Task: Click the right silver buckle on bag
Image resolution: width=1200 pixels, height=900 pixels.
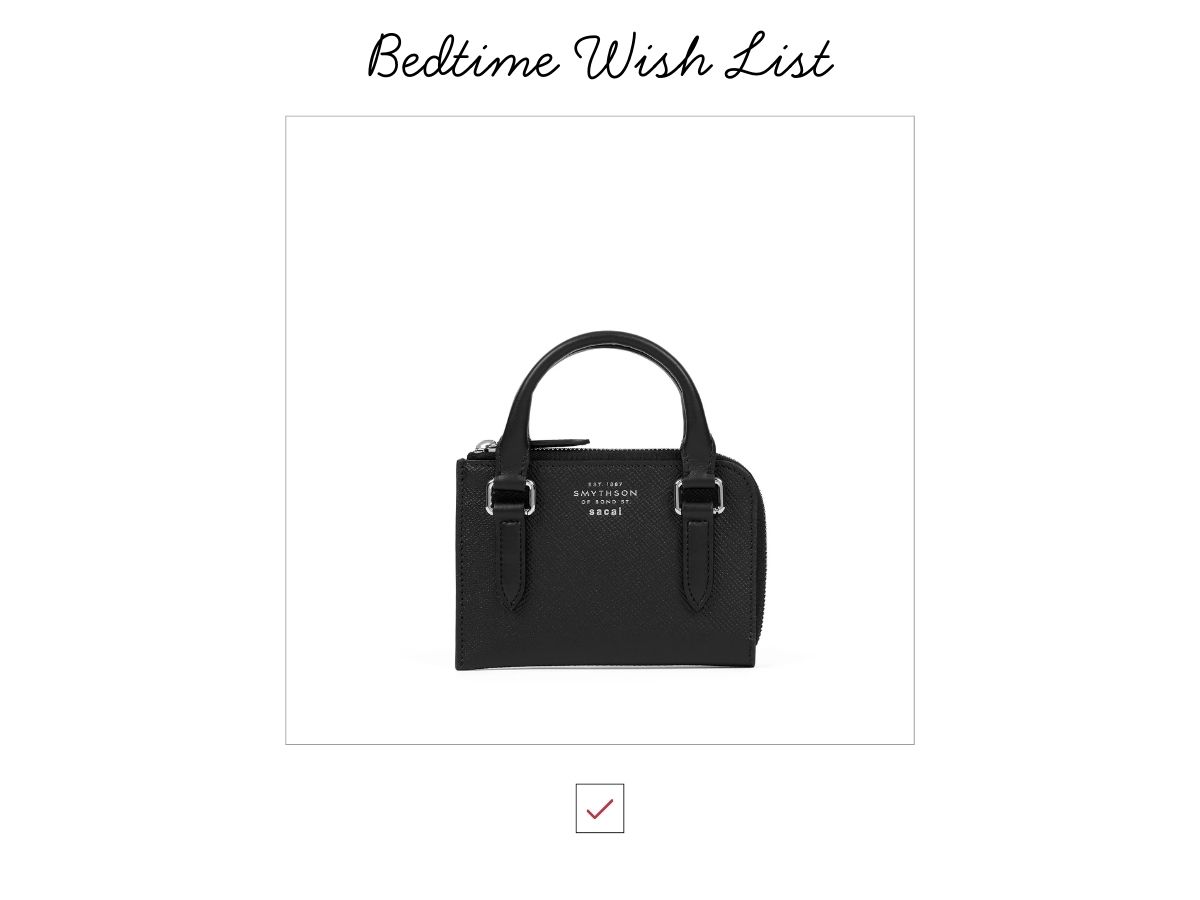Action: pyautogui.click(x=699, y=496)
